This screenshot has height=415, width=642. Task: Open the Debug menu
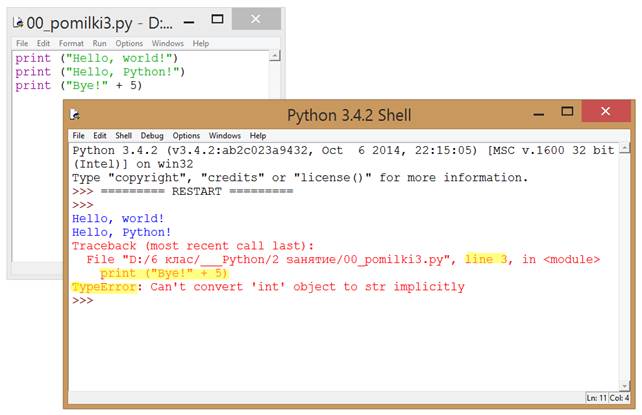point(152,135)
